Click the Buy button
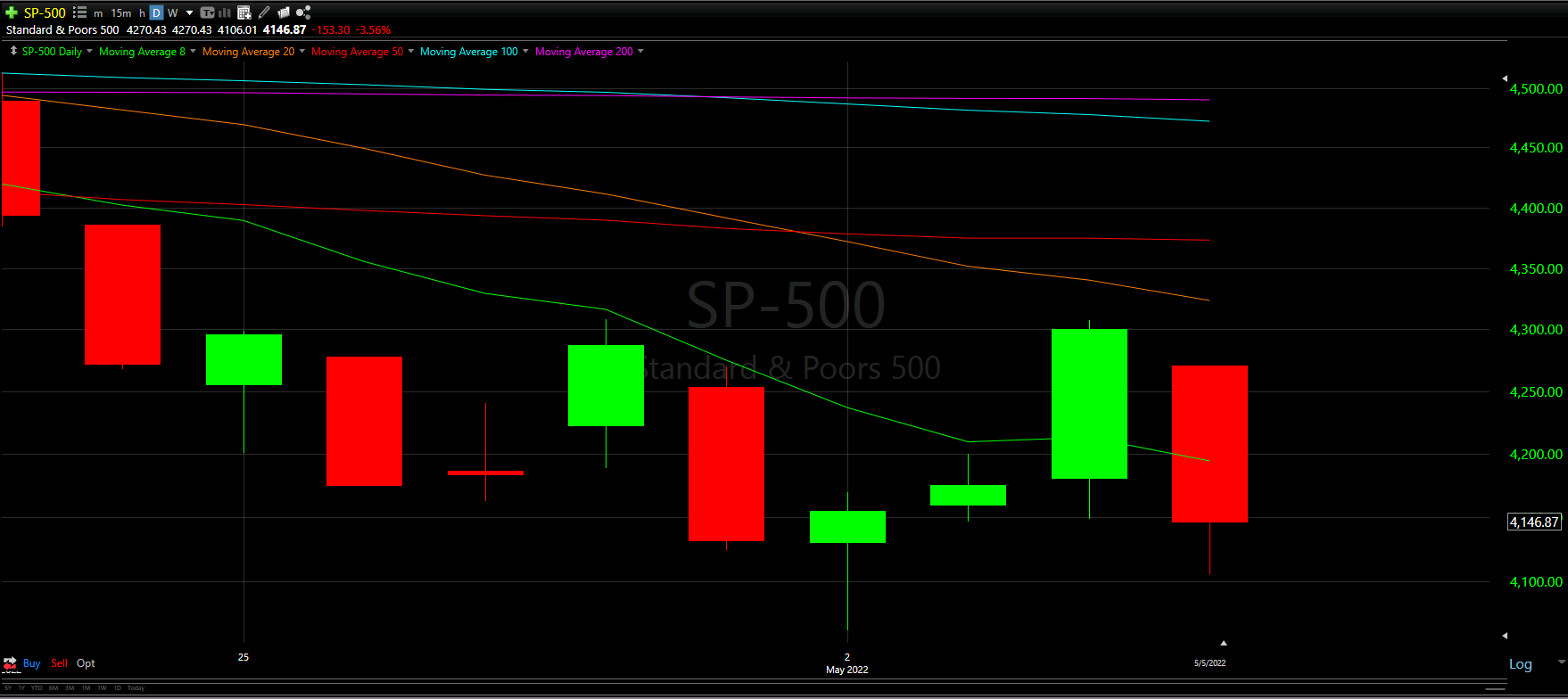Screen dimensions: 1568x699 (x=31, y=663)
